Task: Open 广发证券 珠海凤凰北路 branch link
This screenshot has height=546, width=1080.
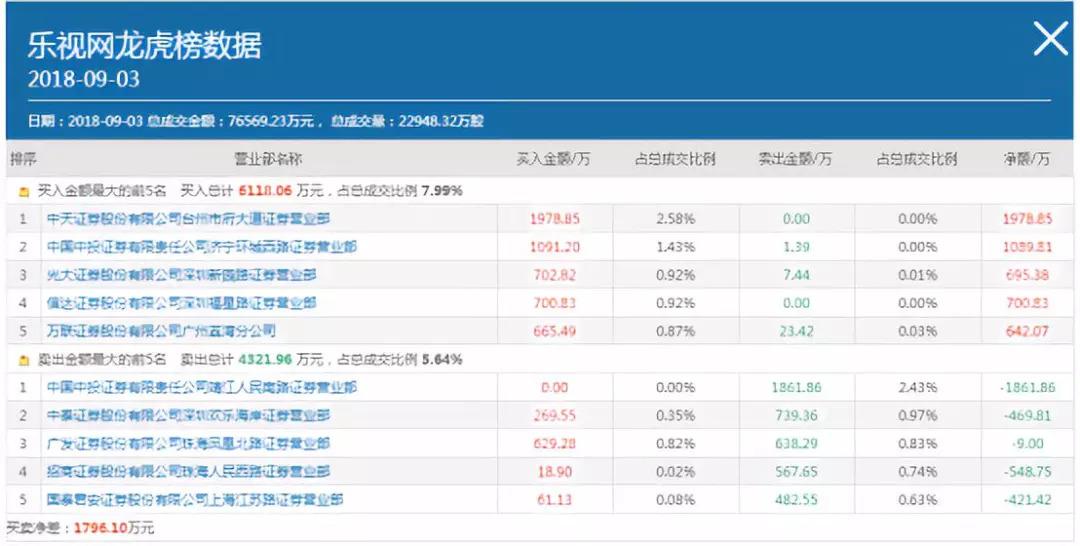Action: coord(188,443)
